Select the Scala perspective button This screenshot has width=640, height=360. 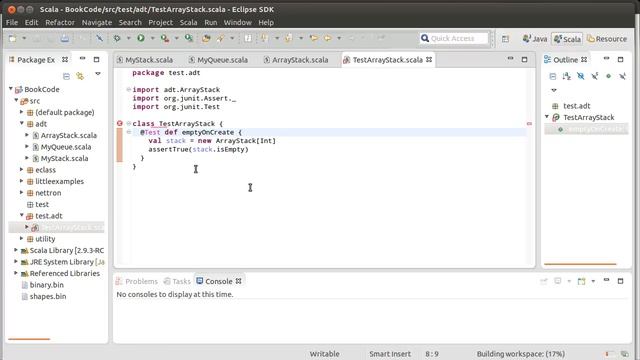coord(567,39)
